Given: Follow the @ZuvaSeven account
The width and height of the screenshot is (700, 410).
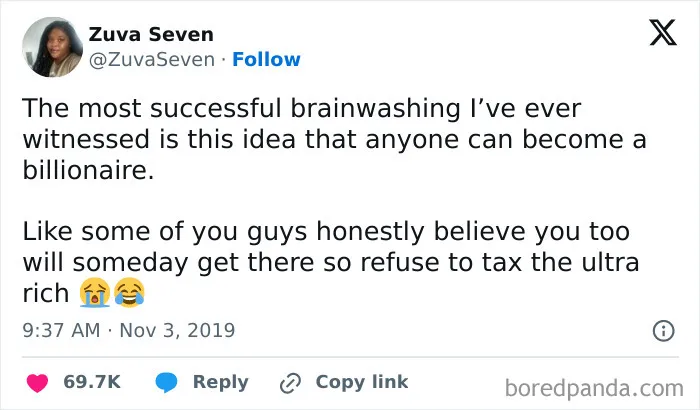Looking at the screenshot, I should [266, 59].
